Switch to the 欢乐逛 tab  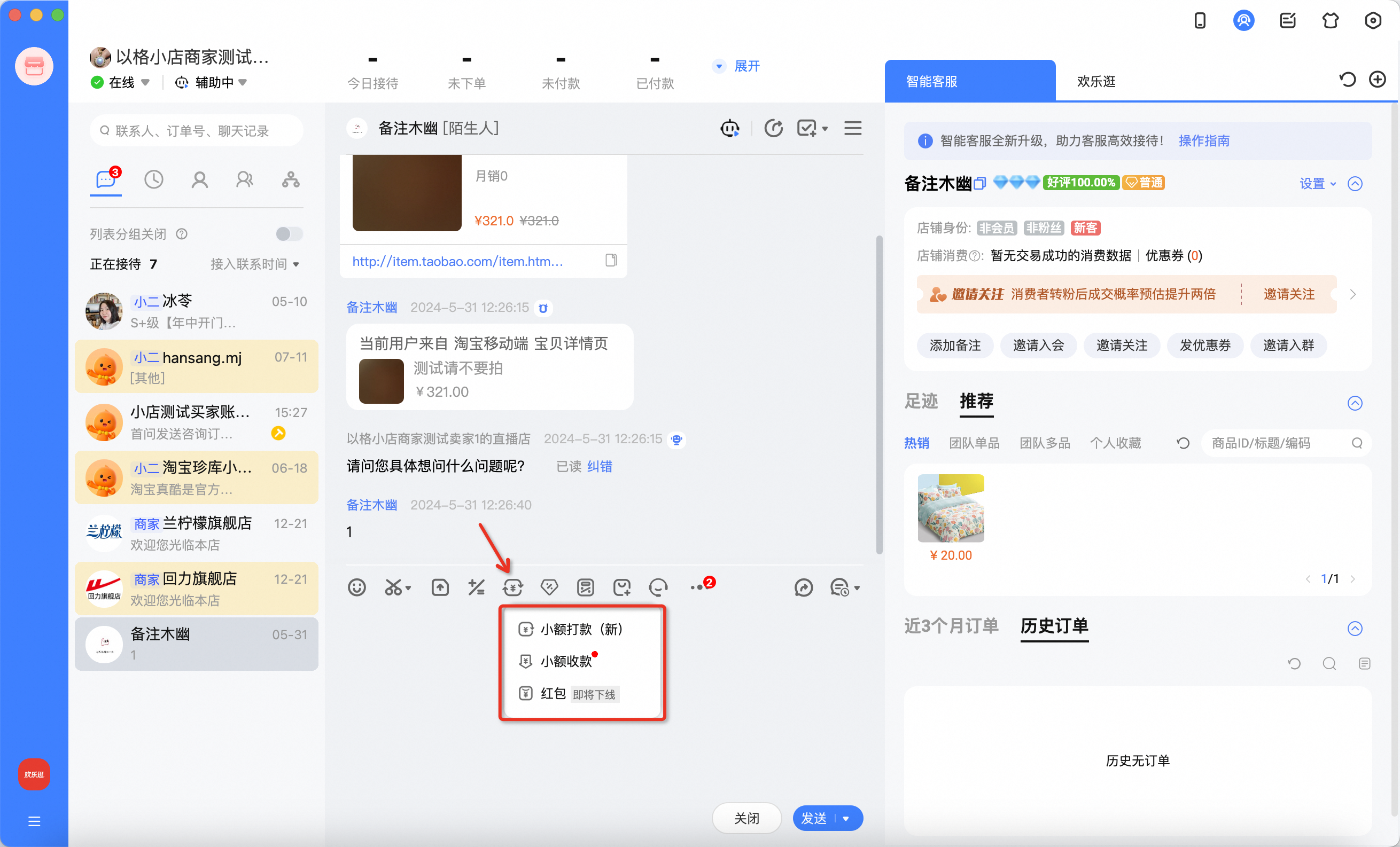pos(1096,81)
